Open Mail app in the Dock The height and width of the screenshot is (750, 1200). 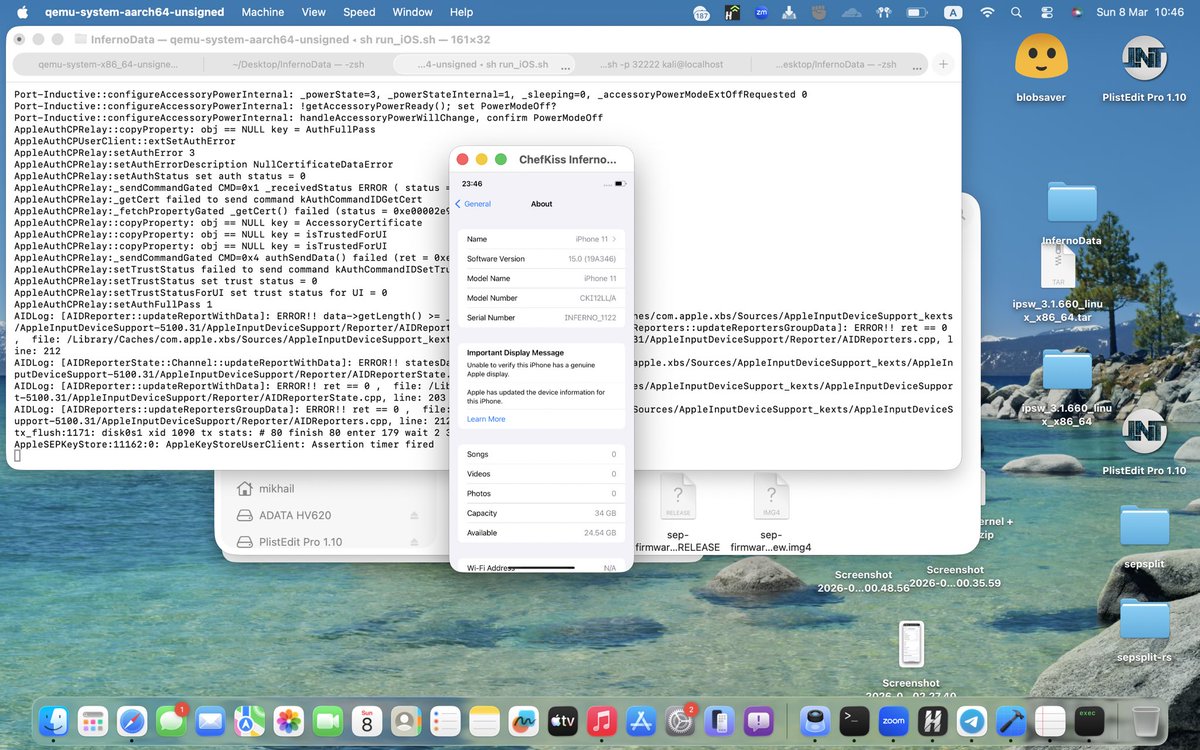[x=210, y=721]
